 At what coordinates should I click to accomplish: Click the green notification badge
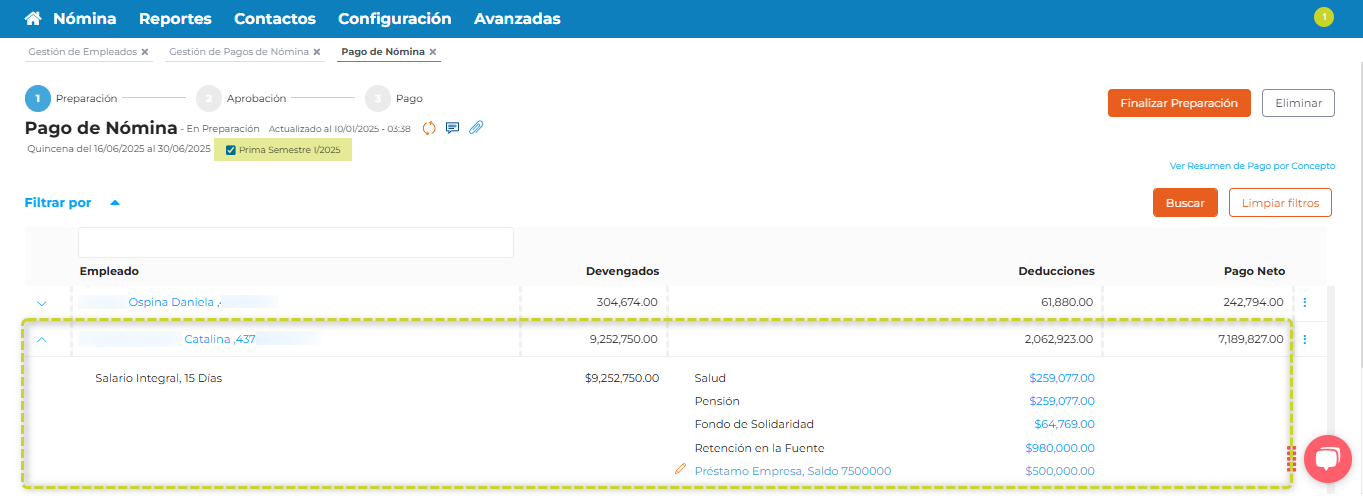(x=1323, y=17)
